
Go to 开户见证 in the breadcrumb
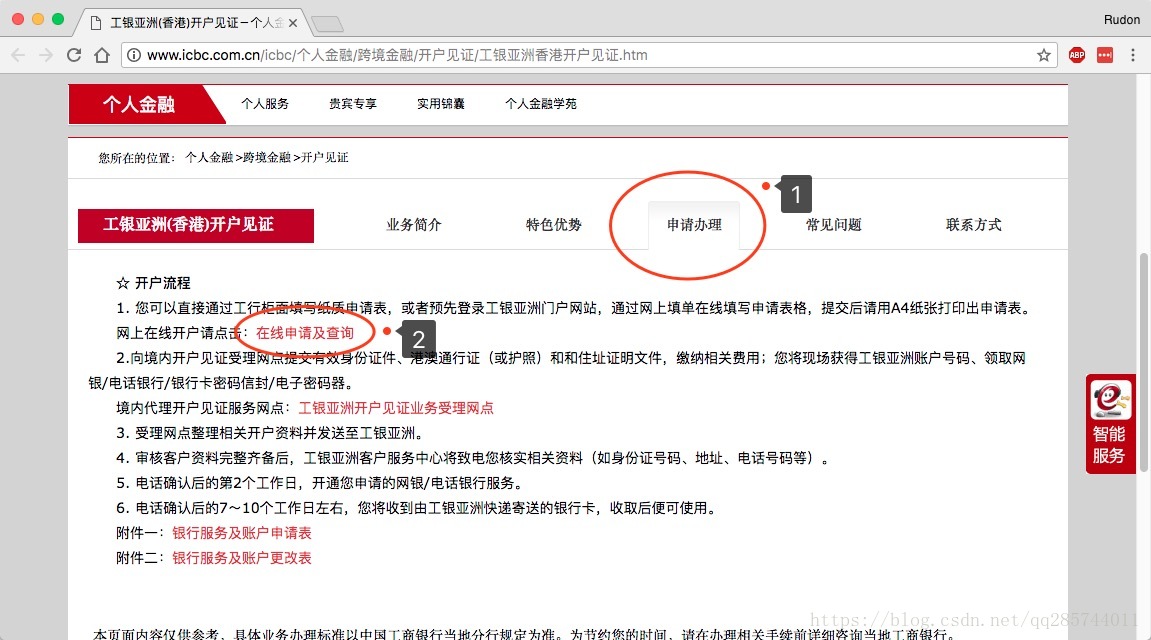click(x=325, y=157)
